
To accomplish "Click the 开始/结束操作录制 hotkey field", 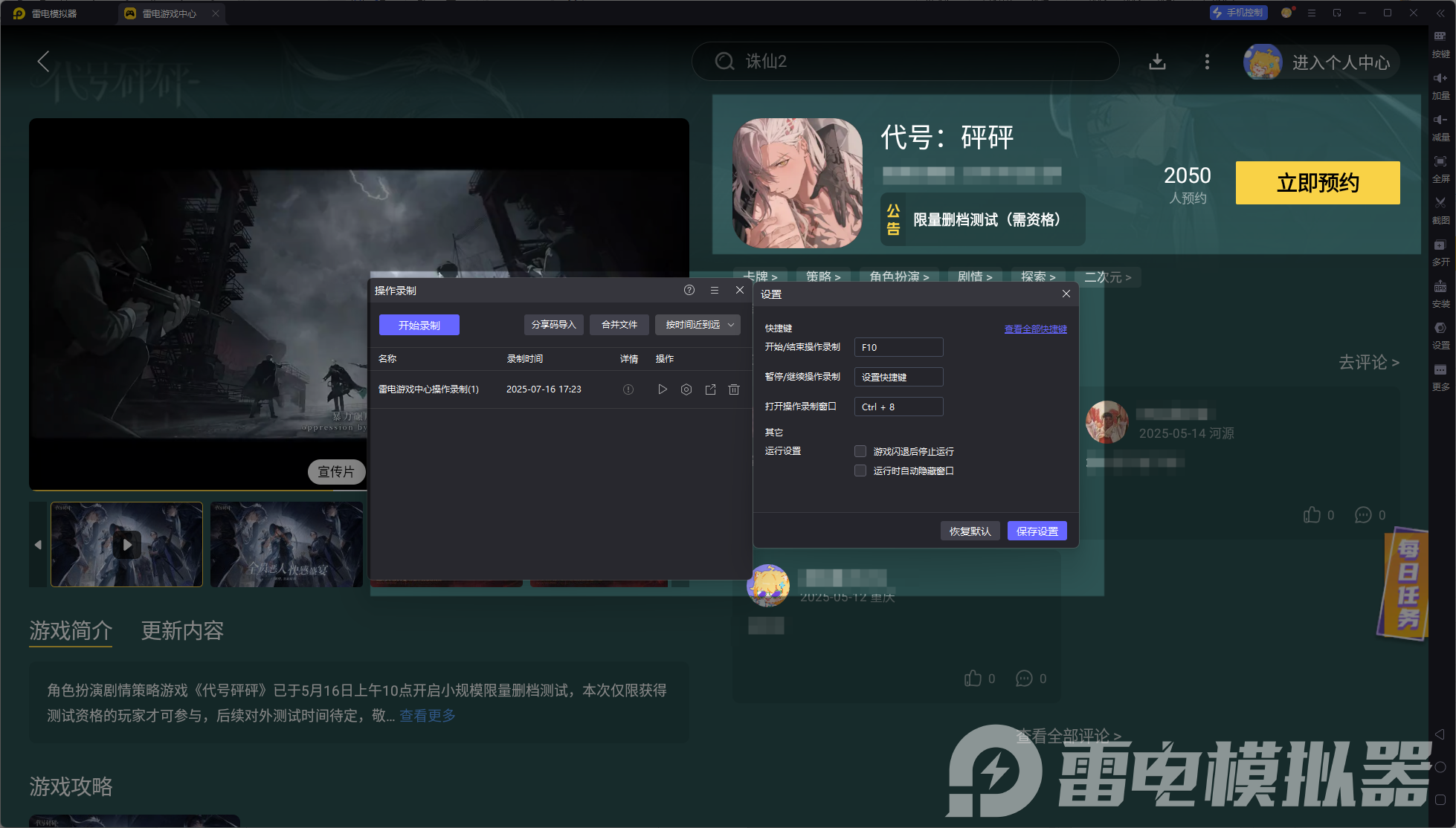I will tap(898, 347).
